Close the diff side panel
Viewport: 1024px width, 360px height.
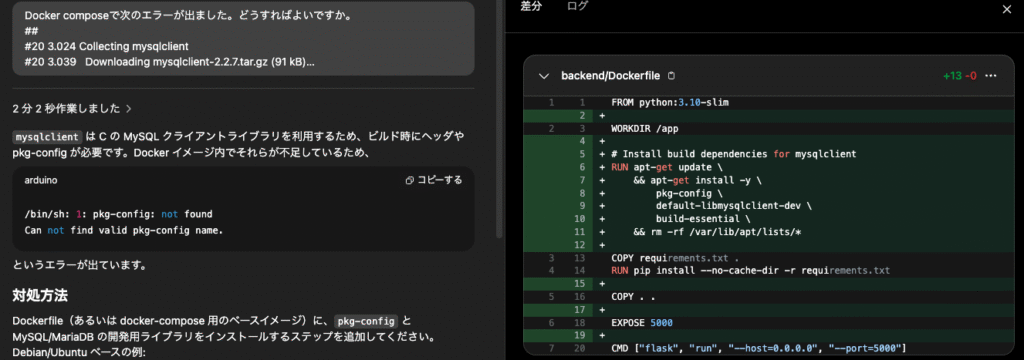click(x=1006, y=9)
